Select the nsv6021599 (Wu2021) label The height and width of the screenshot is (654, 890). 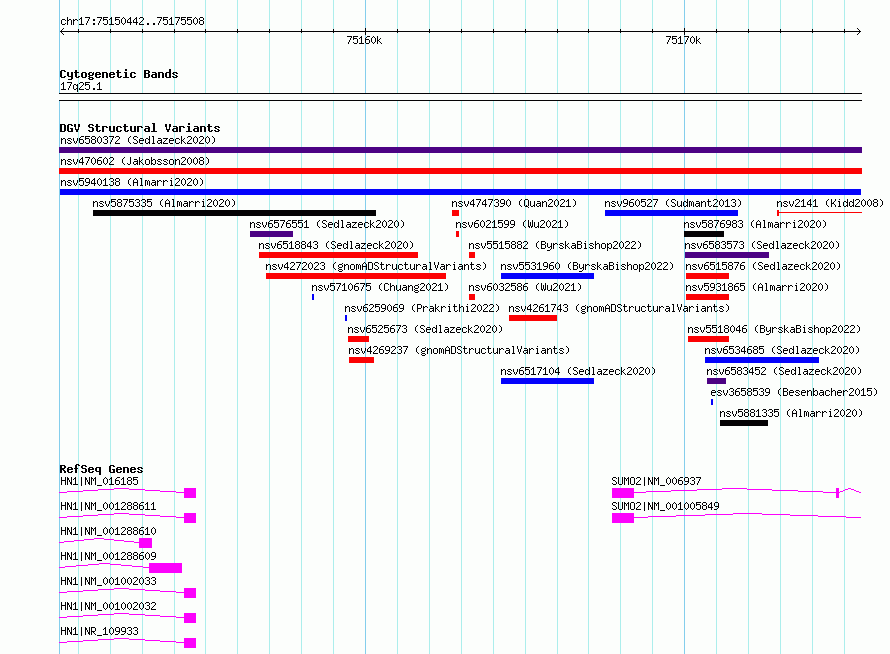(512, 224)
